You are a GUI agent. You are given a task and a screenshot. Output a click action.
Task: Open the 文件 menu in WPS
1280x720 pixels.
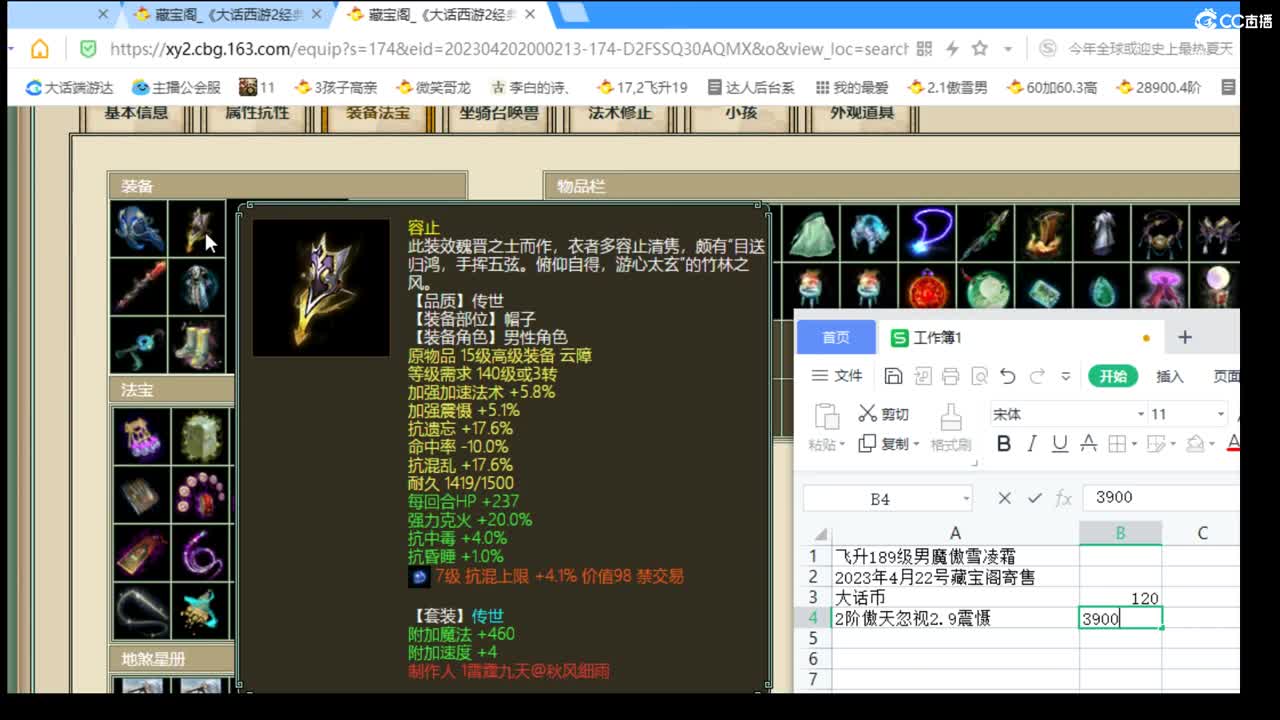click(837, 376)
